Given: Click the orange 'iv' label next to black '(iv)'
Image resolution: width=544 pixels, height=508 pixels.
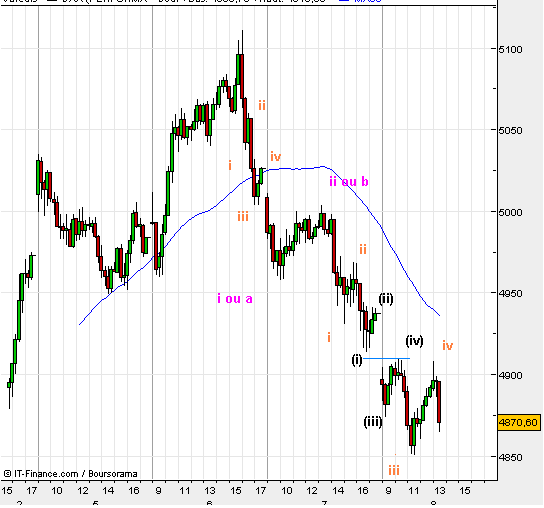Looking at the screenshot, I should pyautogui.click(x=448, y=345).
